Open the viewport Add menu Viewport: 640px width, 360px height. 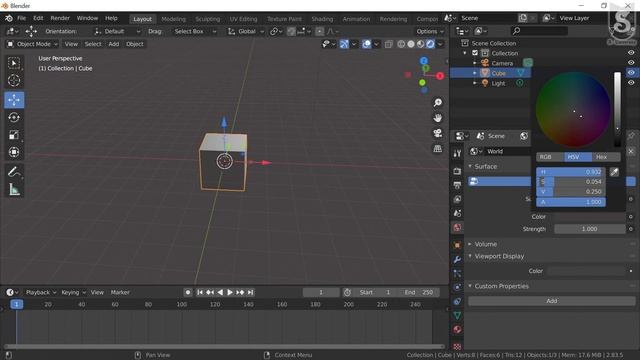coord(113,44)
